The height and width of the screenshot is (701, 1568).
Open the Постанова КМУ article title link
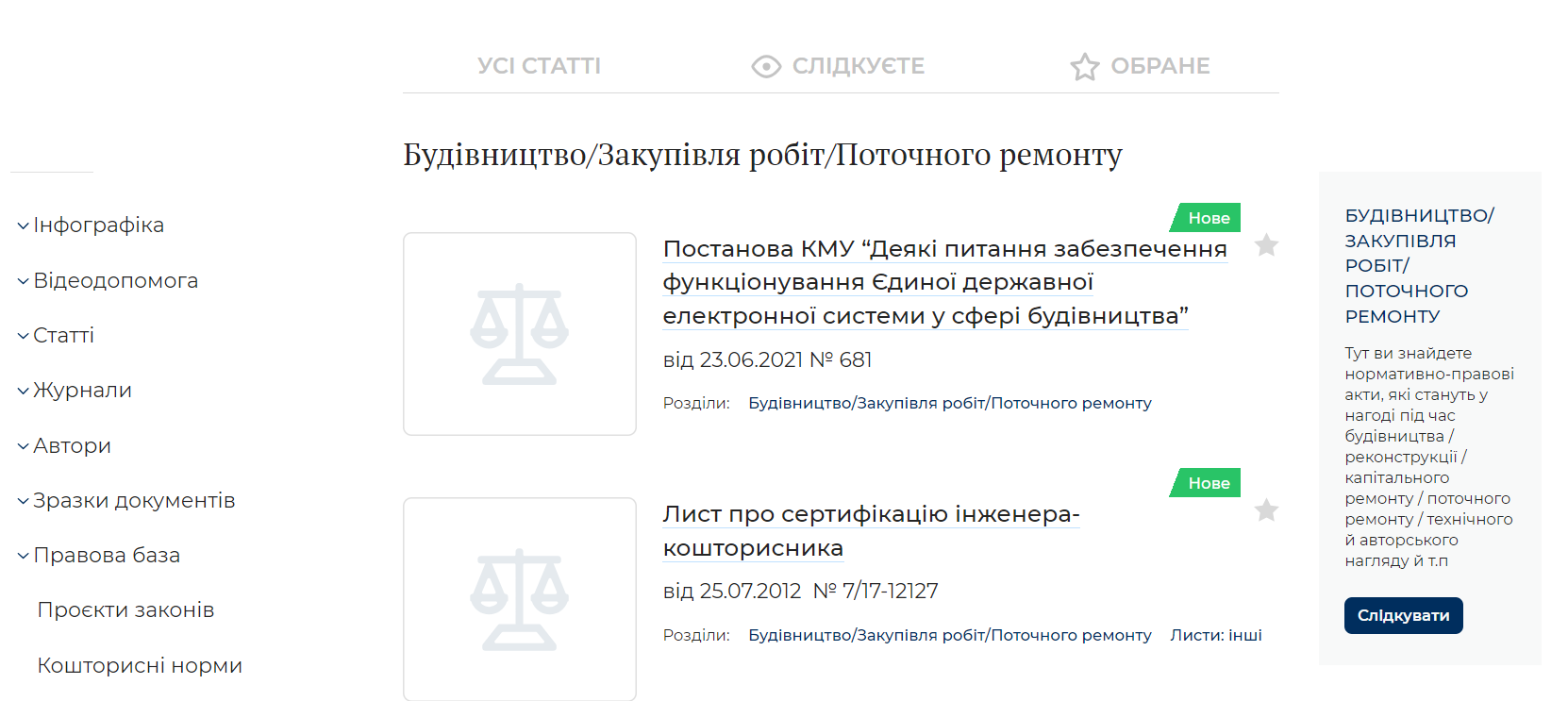coord(944,282)
